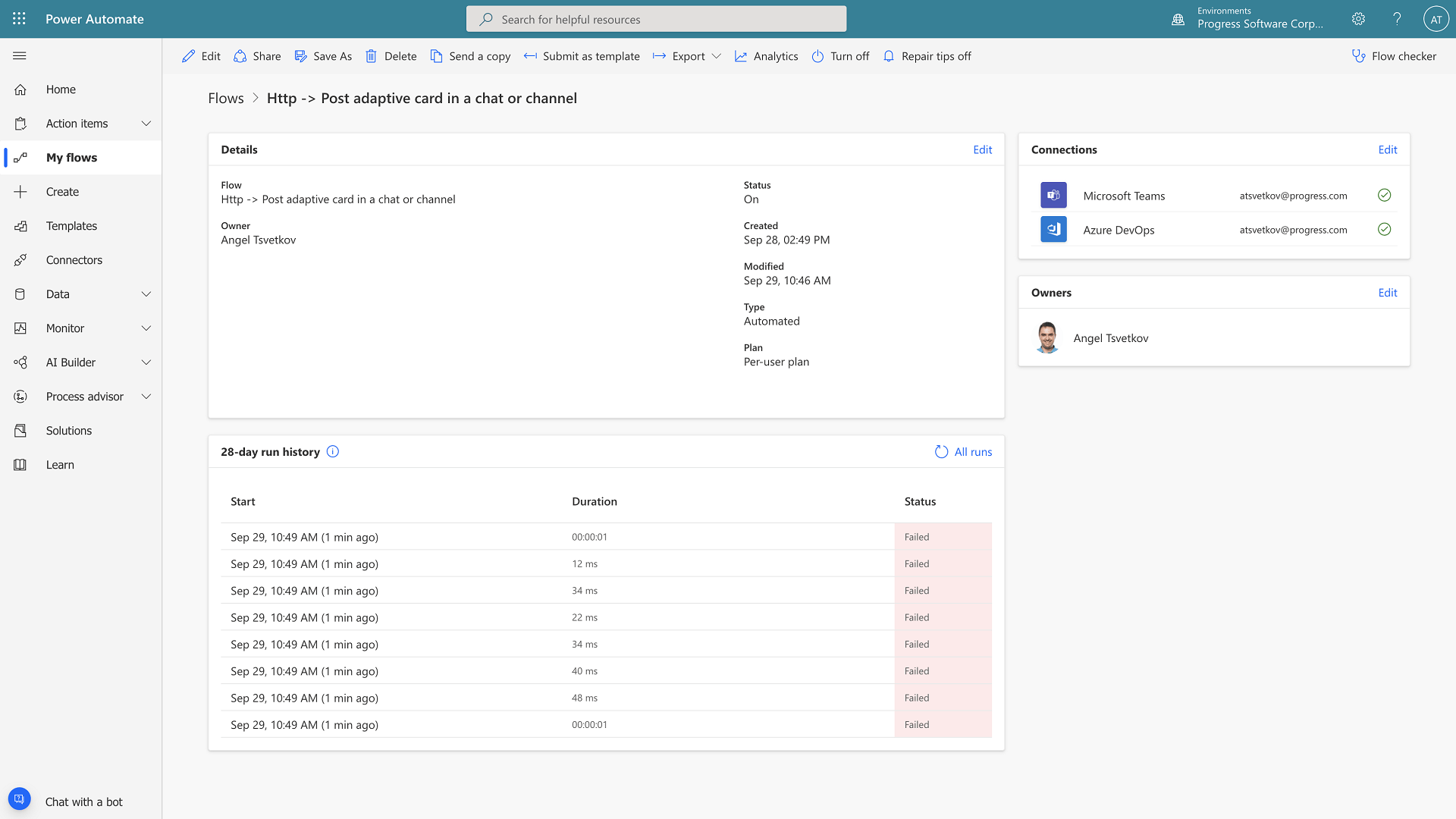Open the Help question mark icon

point(1397,19)
